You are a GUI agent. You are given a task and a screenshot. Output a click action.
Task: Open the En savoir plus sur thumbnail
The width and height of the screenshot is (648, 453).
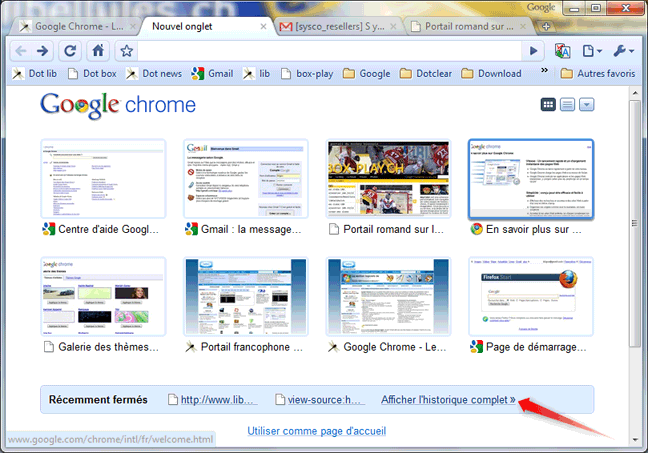coord(531,179)
